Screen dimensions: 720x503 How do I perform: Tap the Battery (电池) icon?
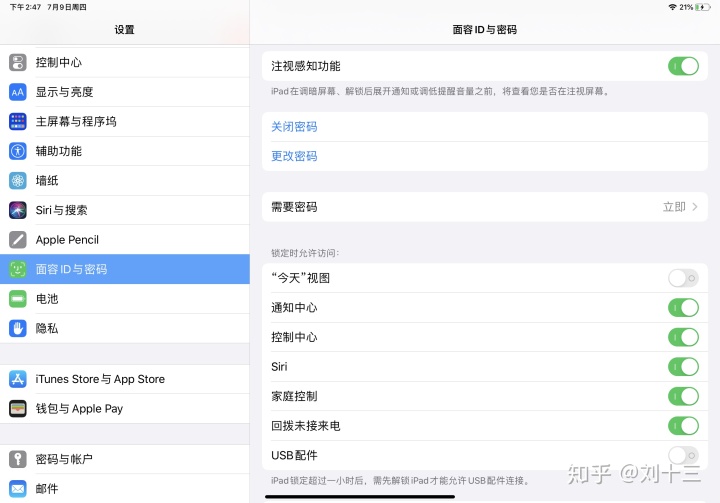tap(17, 299)
